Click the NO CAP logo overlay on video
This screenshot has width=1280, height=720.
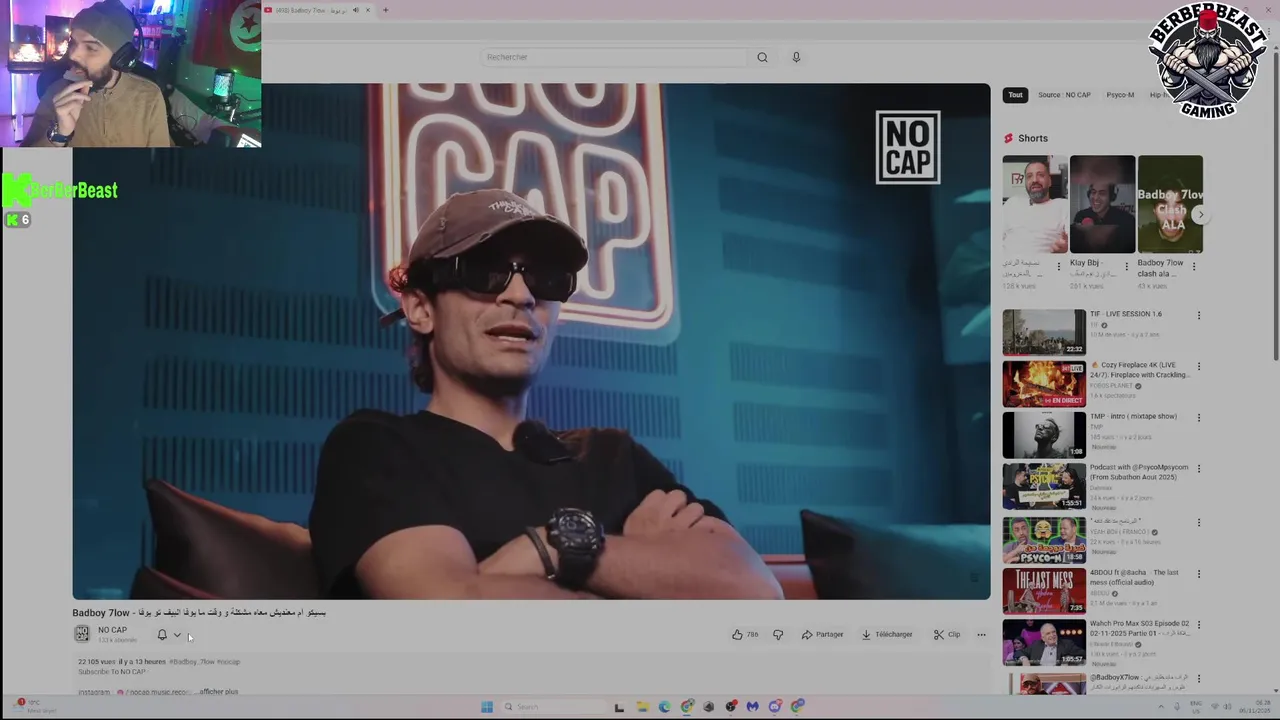coord(908,147)
